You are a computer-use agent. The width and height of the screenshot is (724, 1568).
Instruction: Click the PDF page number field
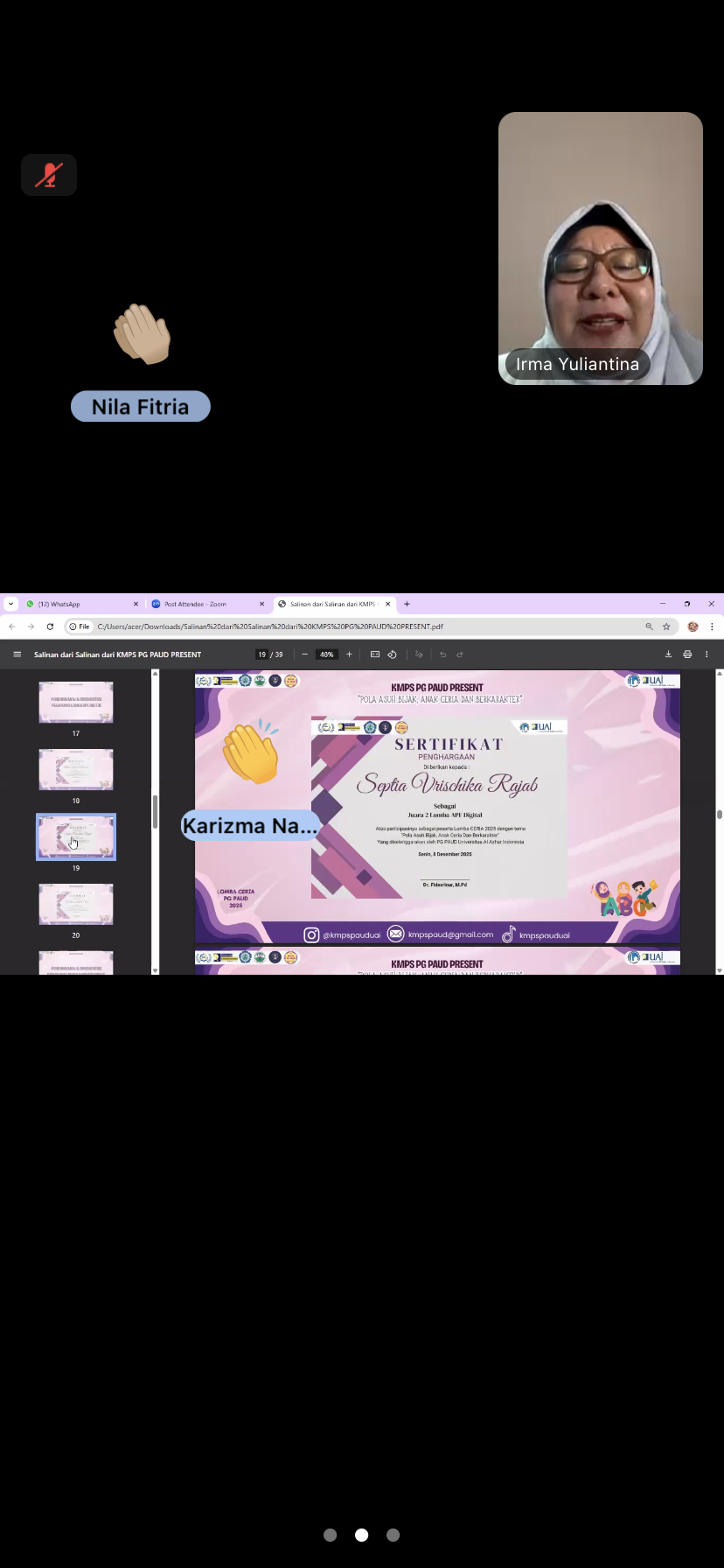tap(261, 654)
